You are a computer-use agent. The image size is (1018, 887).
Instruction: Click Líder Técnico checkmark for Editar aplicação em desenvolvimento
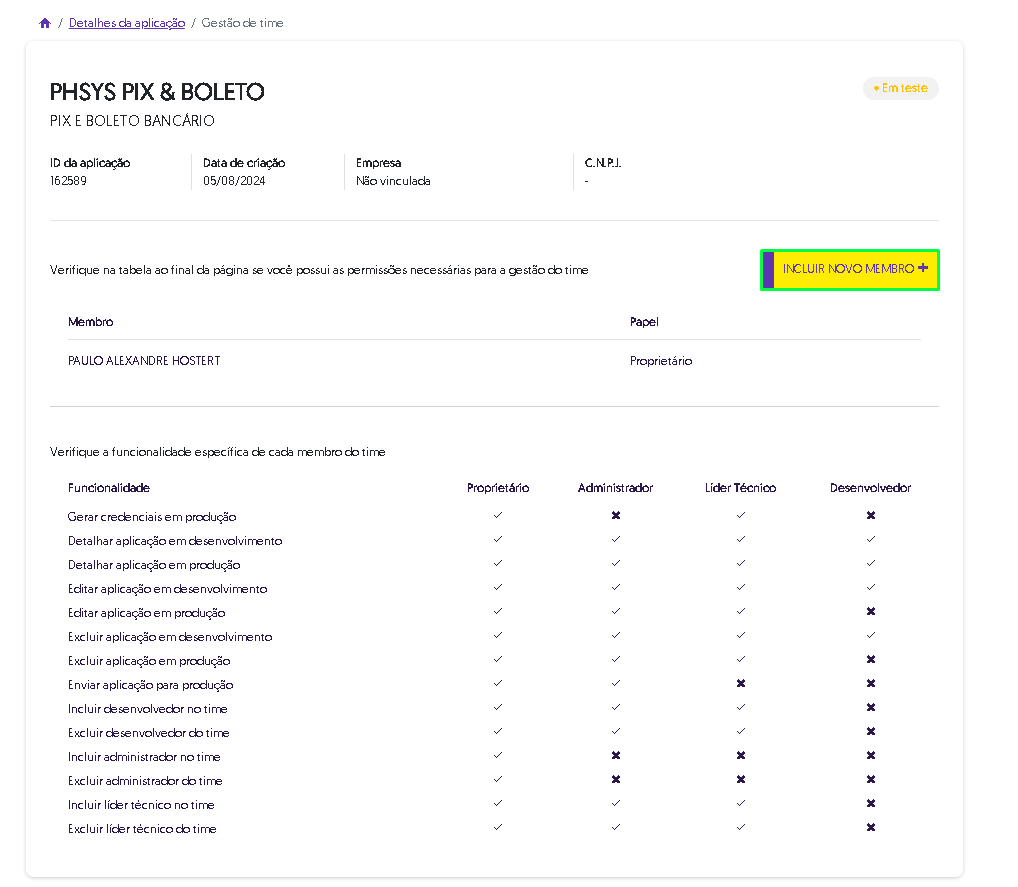(741, 588)
